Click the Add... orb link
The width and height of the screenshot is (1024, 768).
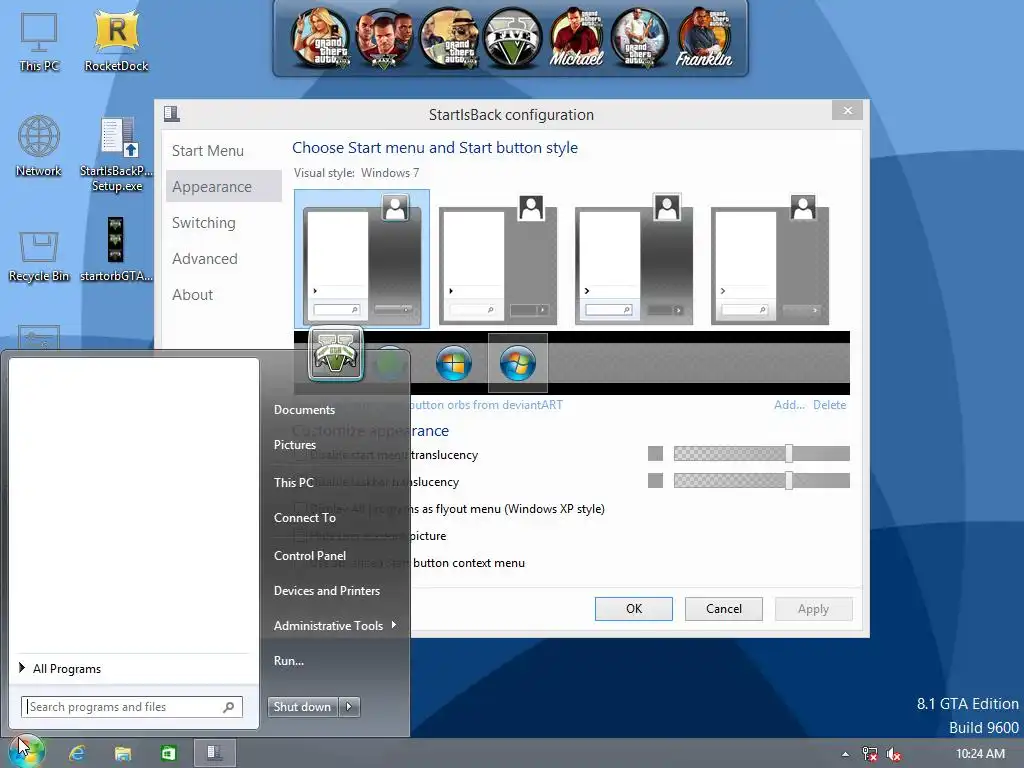tap(789, 405)
